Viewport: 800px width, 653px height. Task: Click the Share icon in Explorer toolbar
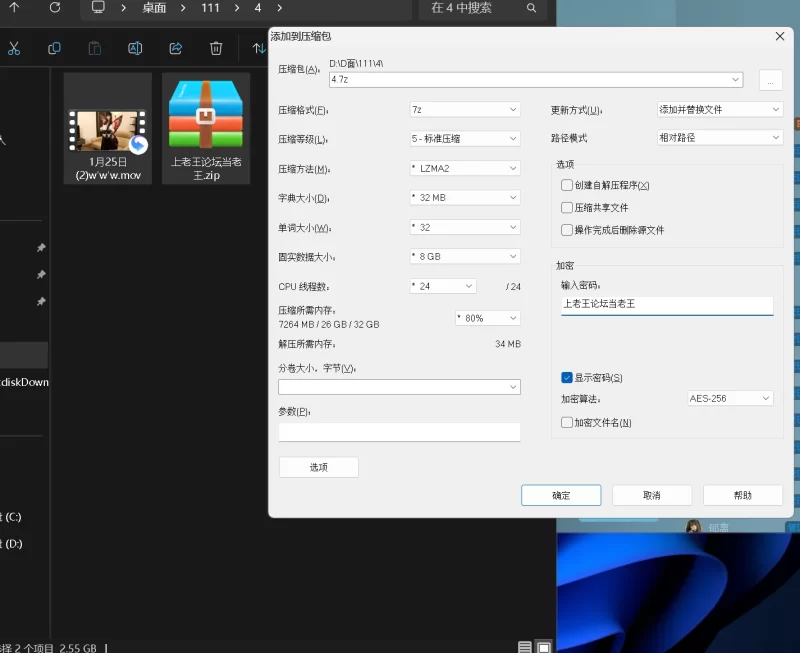tap(176, 48)
